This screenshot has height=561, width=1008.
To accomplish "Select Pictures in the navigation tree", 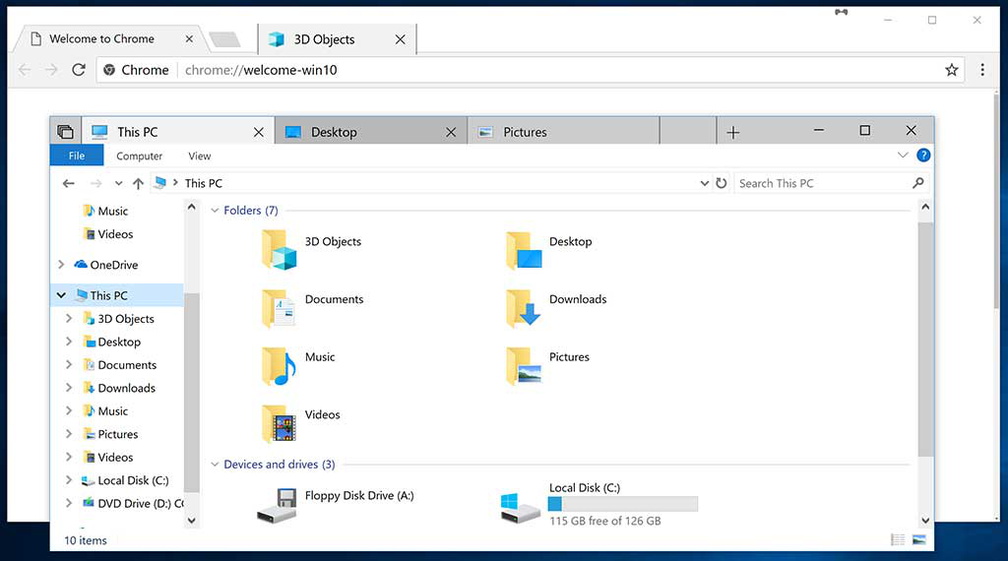I will click(117, 434).
